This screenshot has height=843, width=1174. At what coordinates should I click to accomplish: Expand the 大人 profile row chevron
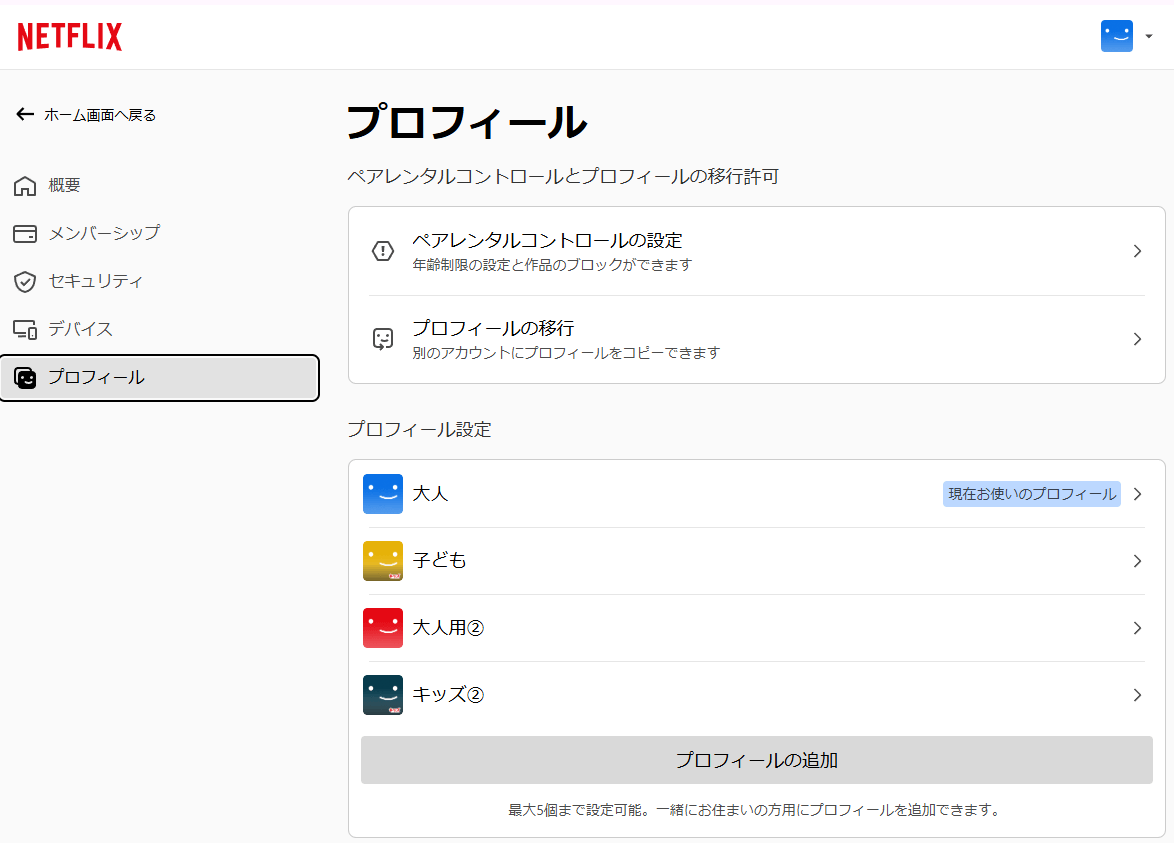1137,494
